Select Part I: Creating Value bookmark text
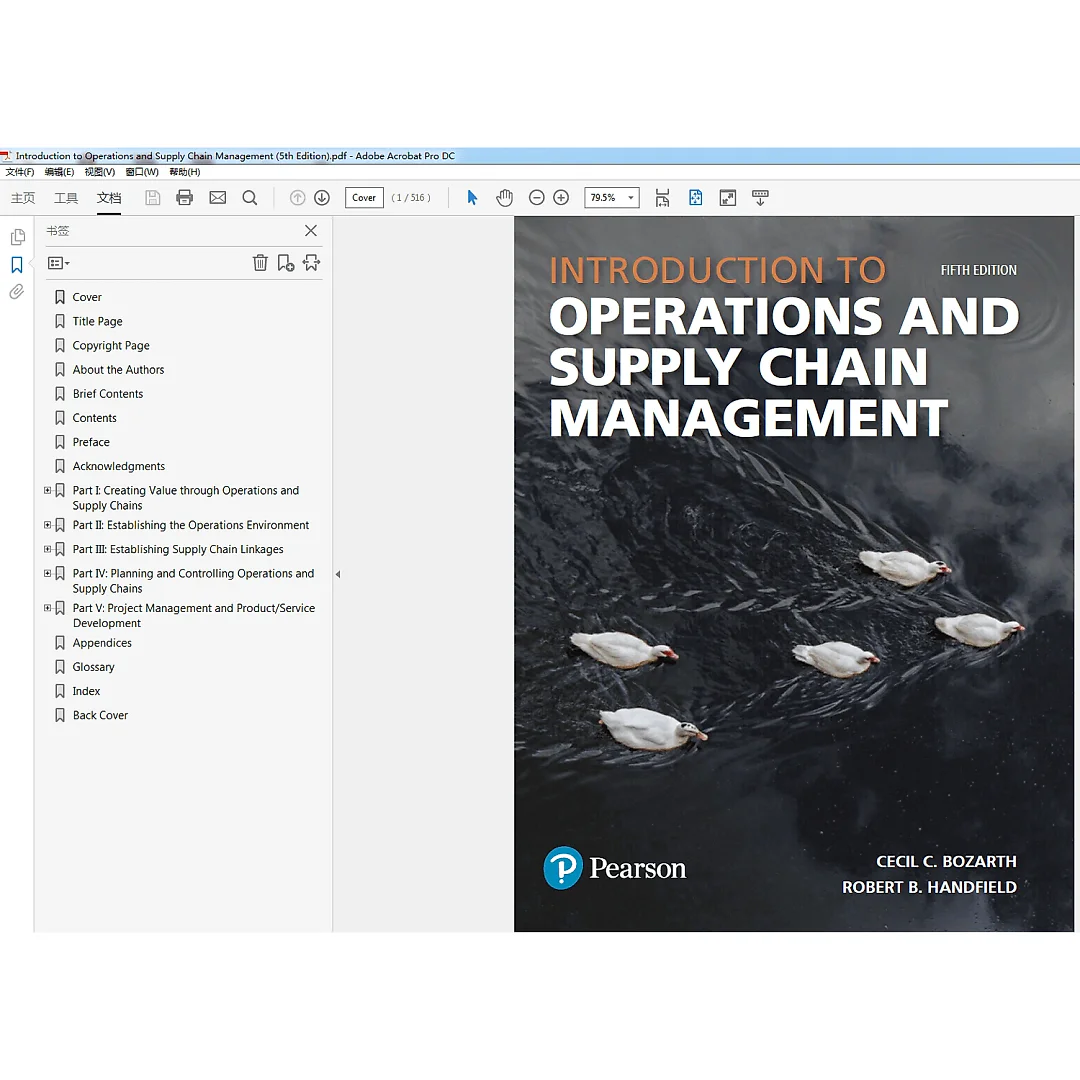The height and width of the screenshot is (1080, 1080). coord(186,498)
